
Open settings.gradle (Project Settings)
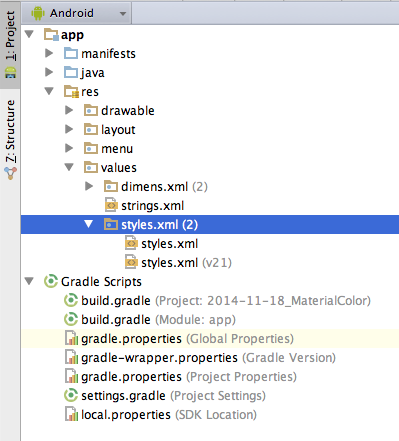pyautogui.click(x=173, y=396)
